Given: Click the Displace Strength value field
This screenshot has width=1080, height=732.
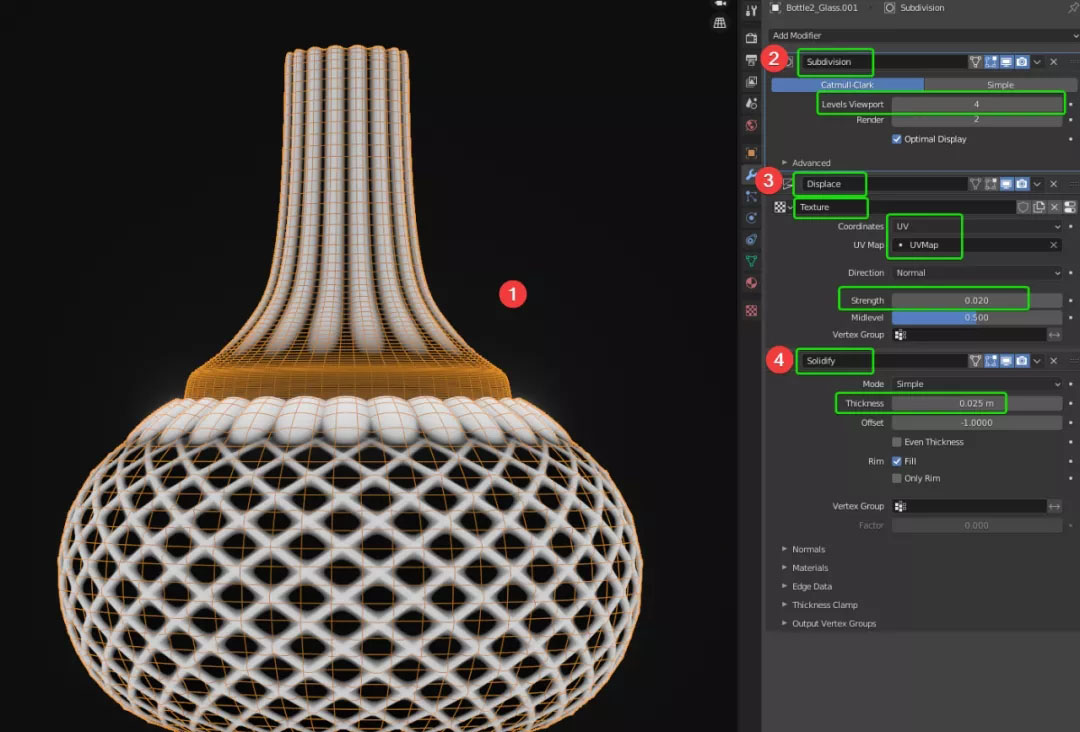Looking at the screenshot, I should [977, 300].
